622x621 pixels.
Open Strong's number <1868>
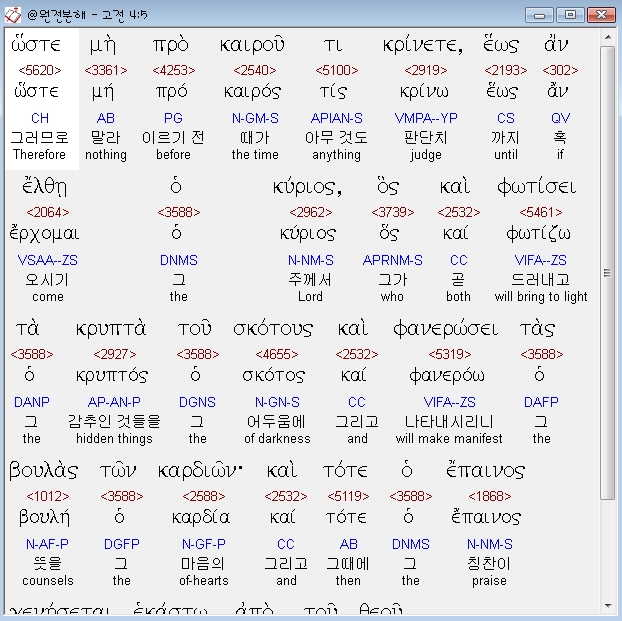pyautogui.click(x=490, y=496)
